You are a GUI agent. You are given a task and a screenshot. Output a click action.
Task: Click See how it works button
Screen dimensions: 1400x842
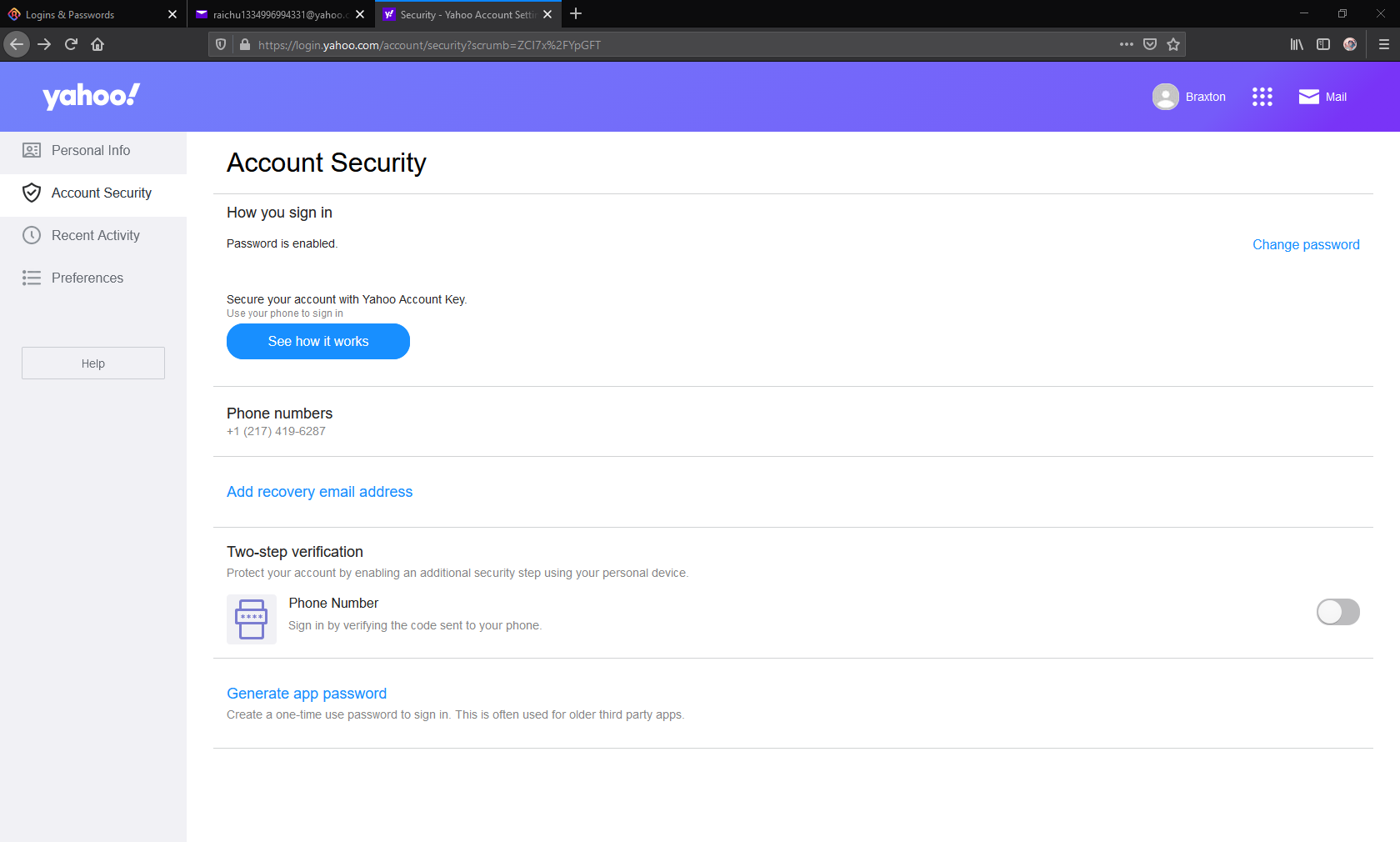pyautogui.click(x=318, y=341)
